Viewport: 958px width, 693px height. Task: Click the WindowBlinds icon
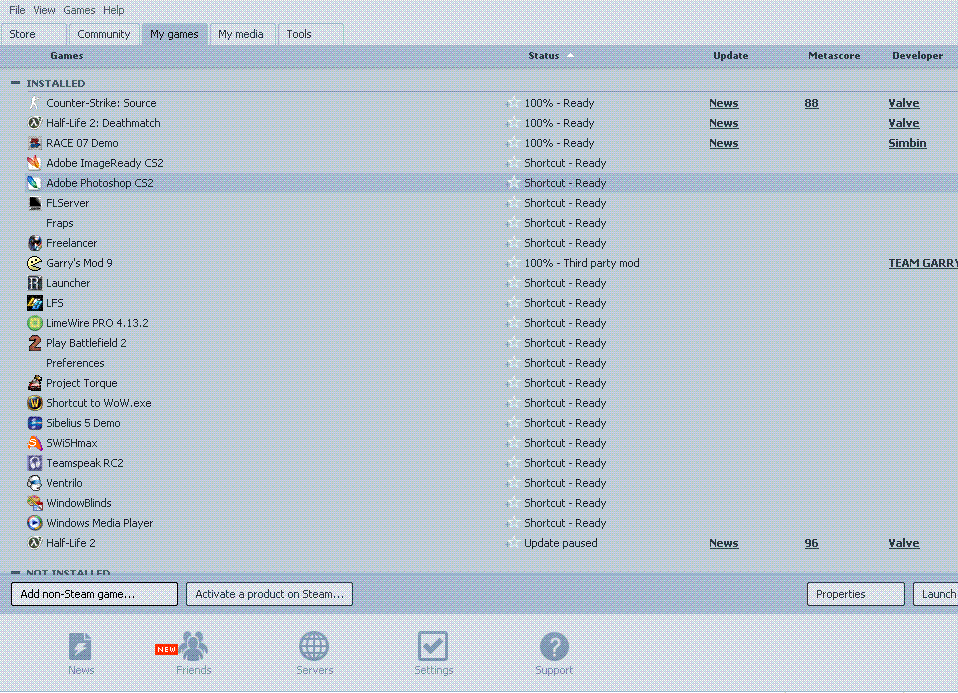(35, 503)
